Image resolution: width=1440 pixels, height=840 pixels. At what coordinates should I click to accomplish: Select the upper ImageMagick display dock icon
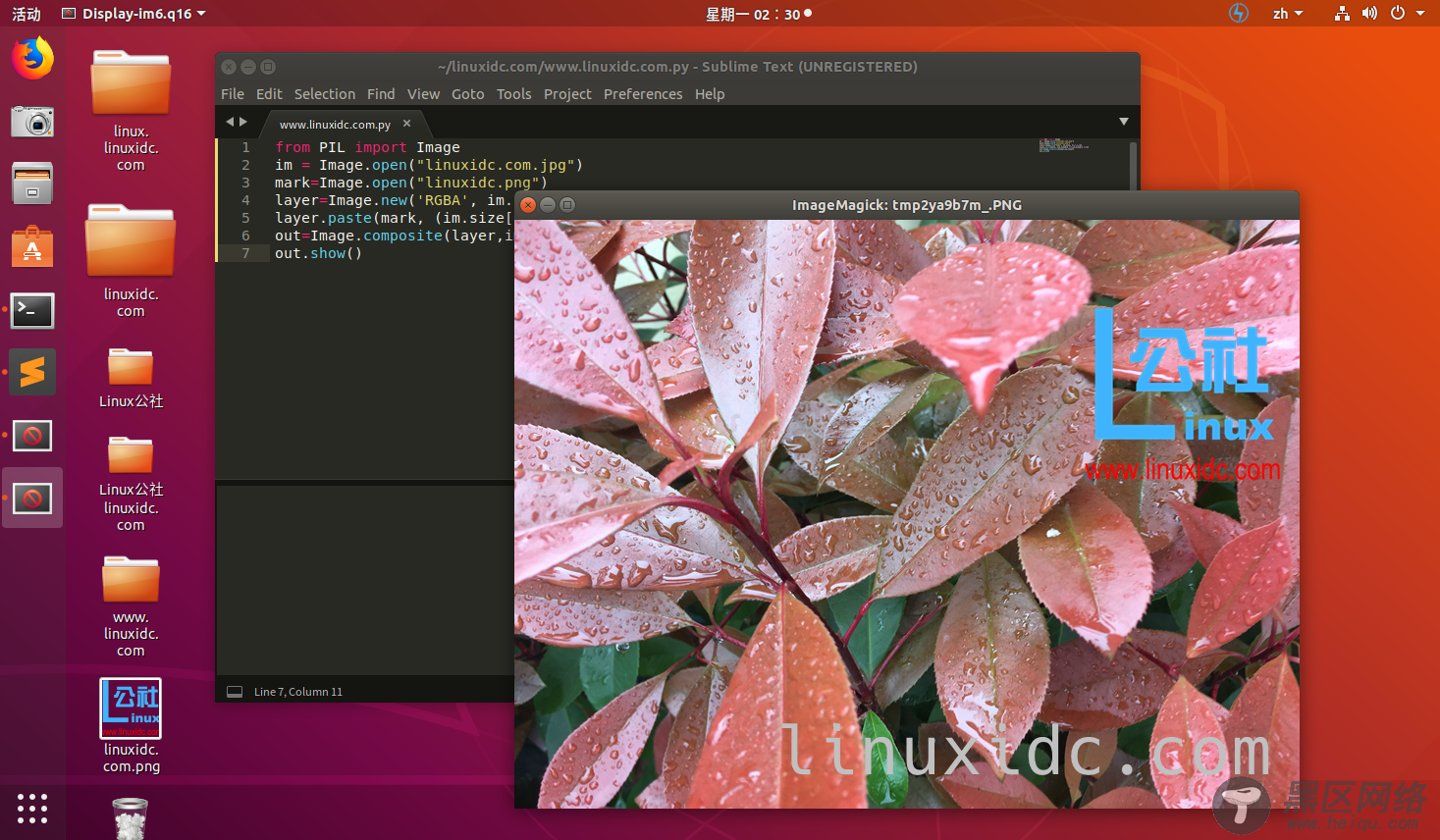tap(32, 436)
